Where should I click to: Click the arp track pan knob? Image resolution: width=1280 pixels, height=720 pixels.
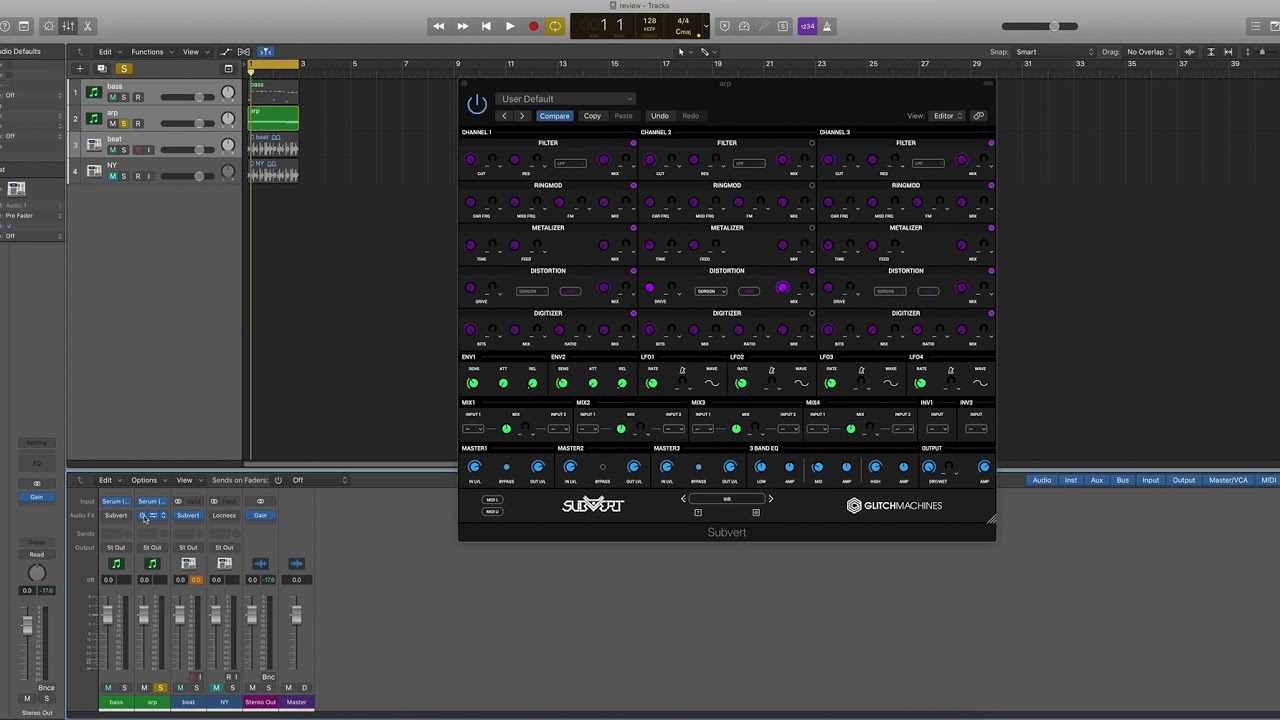228,119
